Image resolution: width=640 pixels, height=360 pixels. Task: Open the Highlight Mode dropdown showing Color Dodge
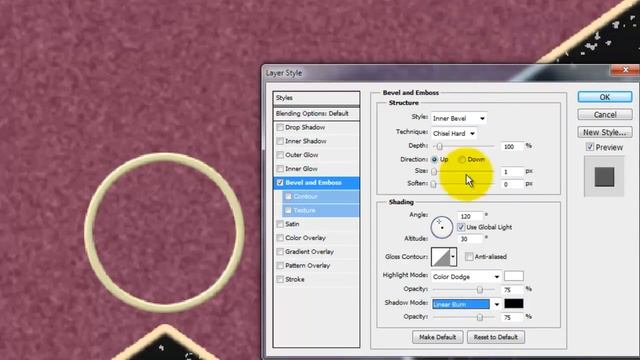point(466,277)
